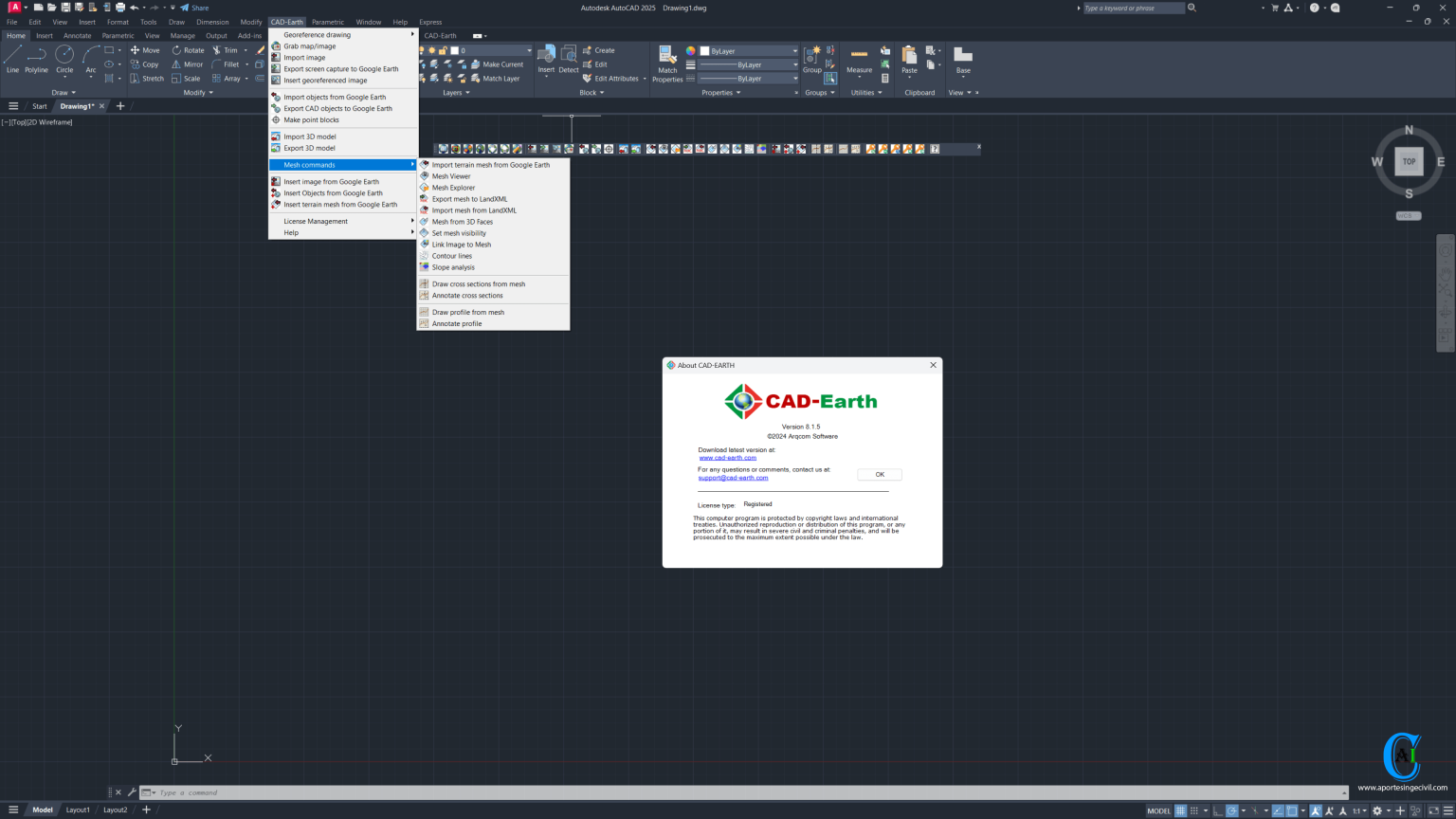Screen dimensions: 1456x819
Task: Switch to the Layout1 tab
Action: [x=78, y=810]
